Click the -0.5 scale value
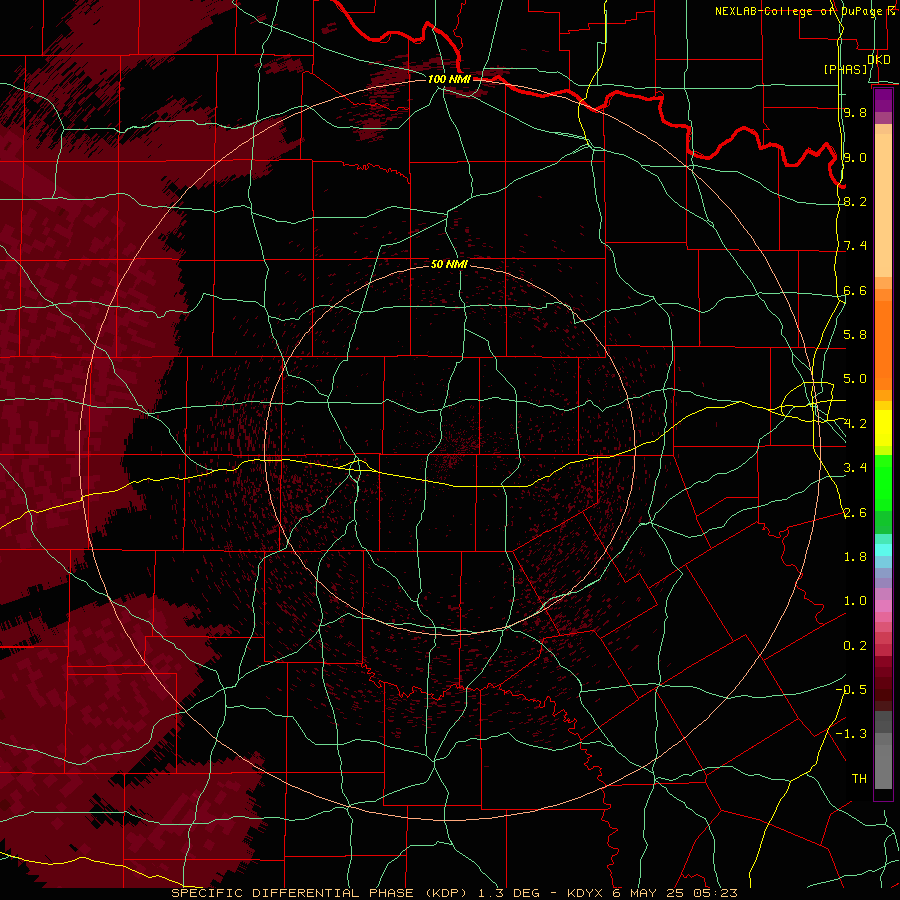The width and height of the screenshot is (900, 900). (851, 690)
